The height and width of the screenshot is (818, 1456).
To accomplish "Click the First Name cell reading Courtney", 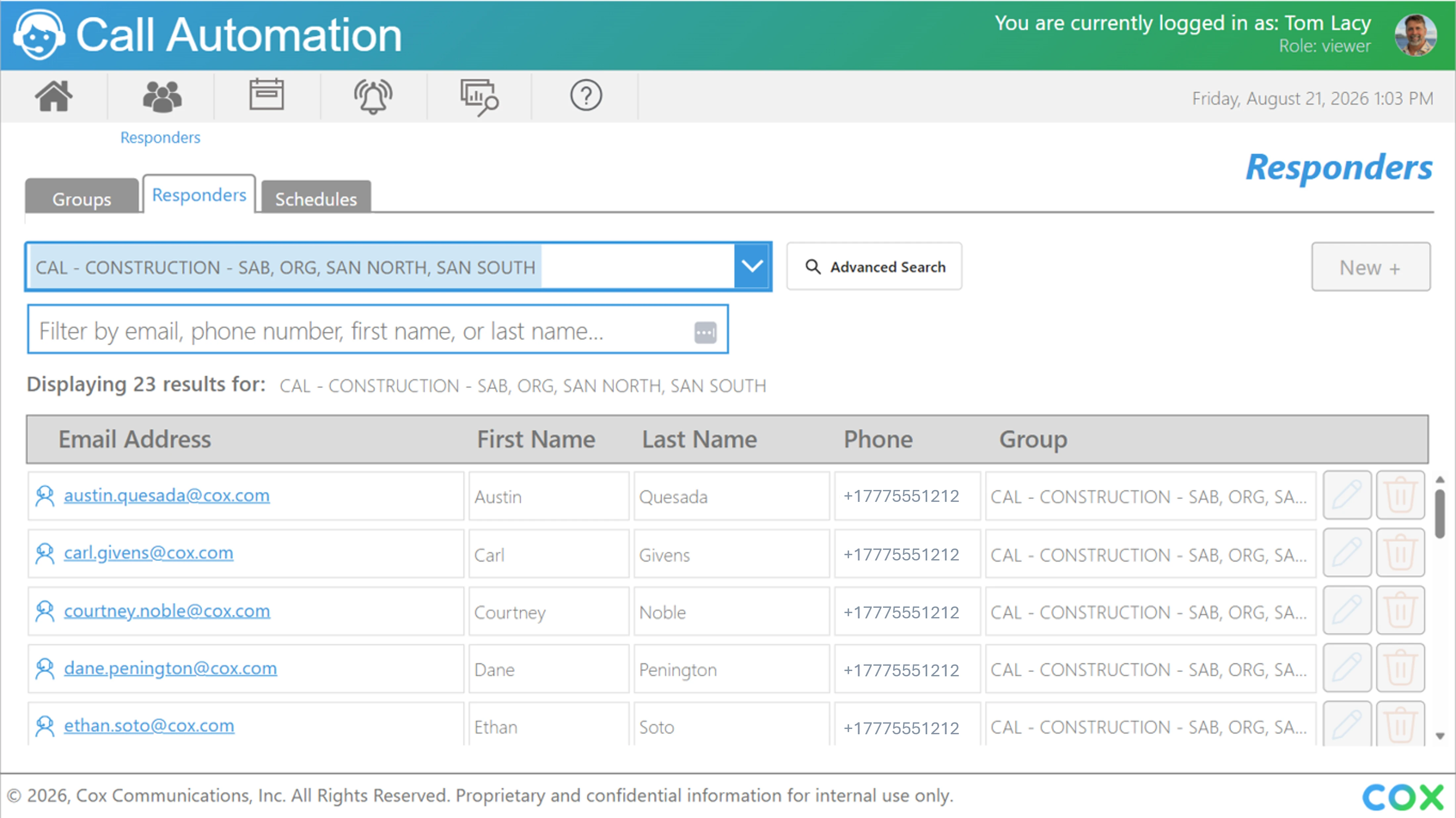I will [x=548, y=612].
